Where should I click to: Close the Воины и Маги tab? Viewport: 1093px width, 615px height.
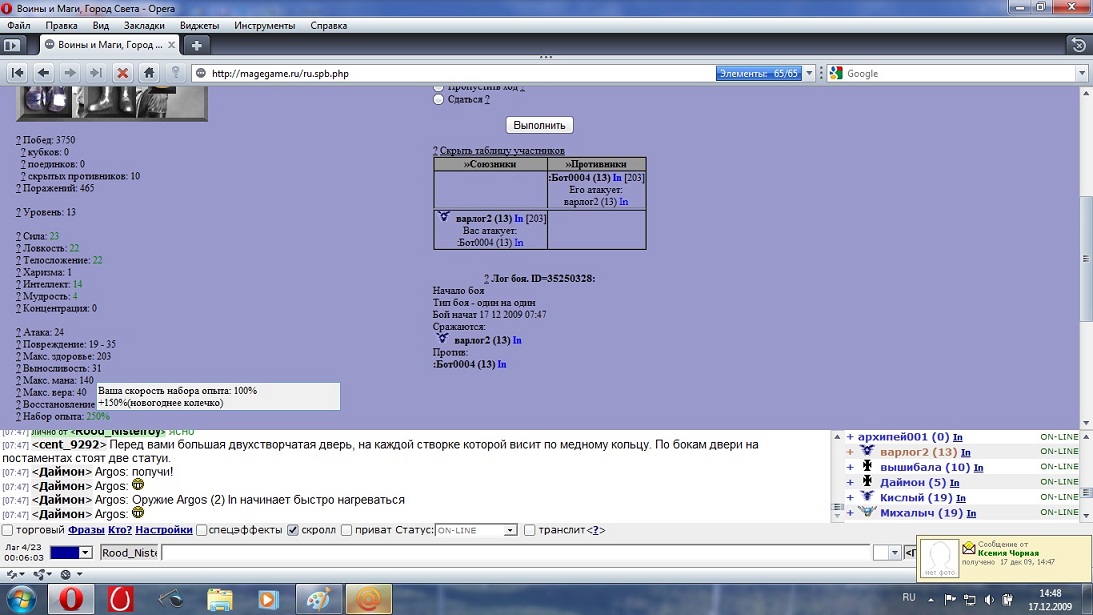tap(171, 45)
